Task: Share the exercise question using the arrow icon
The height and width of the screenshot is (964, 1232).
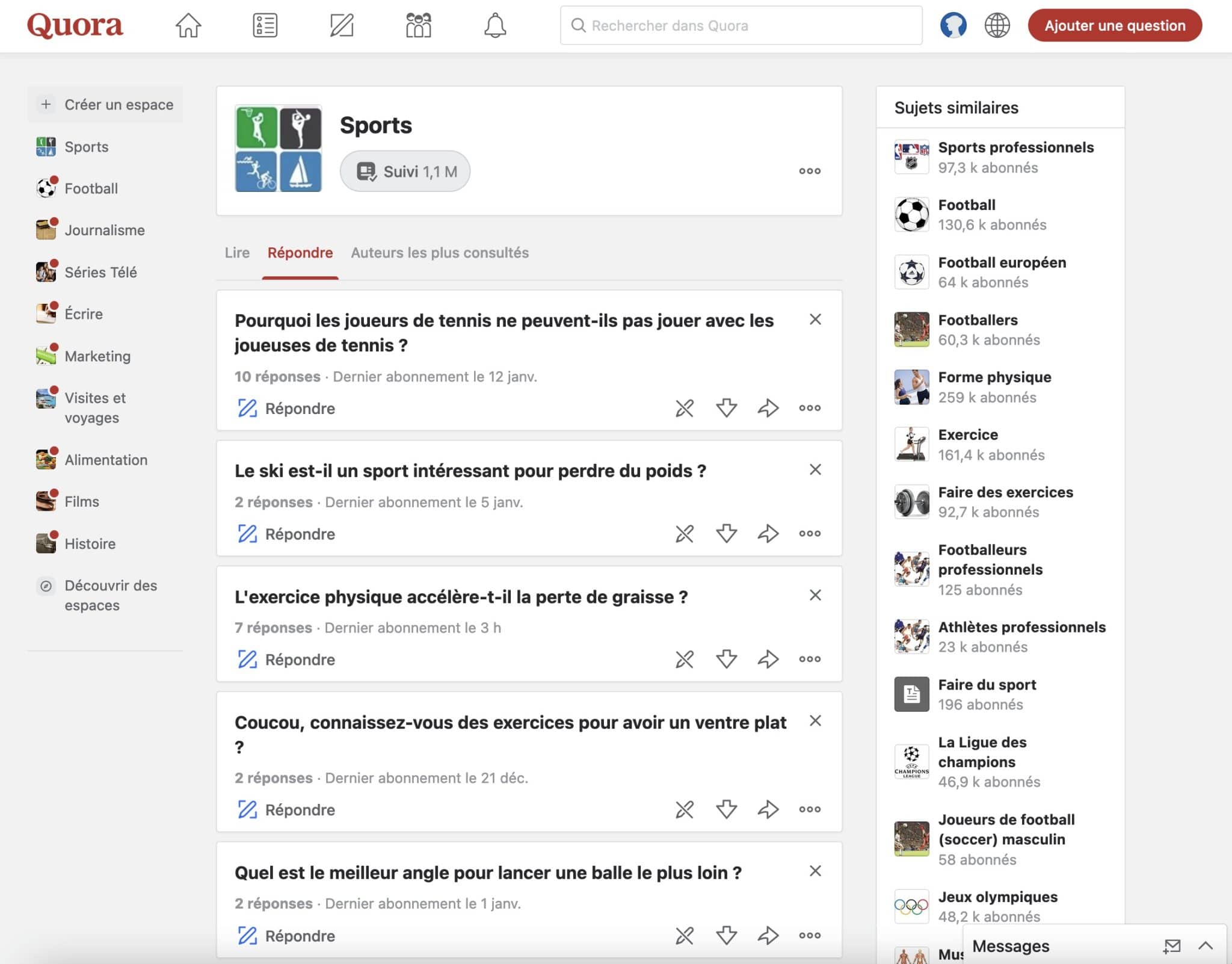Action: tap(767, 659)
